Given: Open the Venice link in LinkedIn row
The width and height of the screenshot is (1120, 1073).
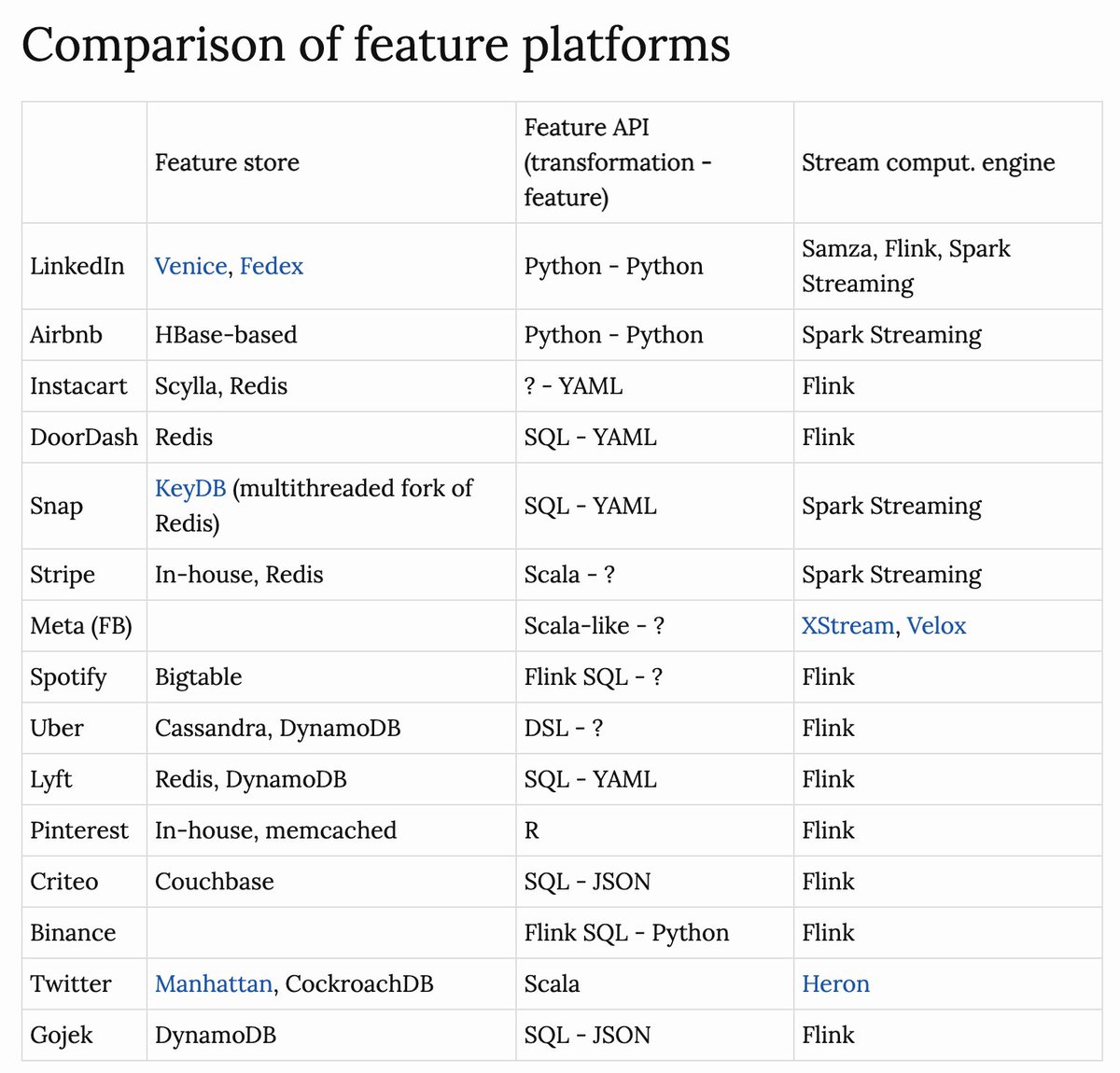Looking at the screenshot, I should [x=191, y=266].
